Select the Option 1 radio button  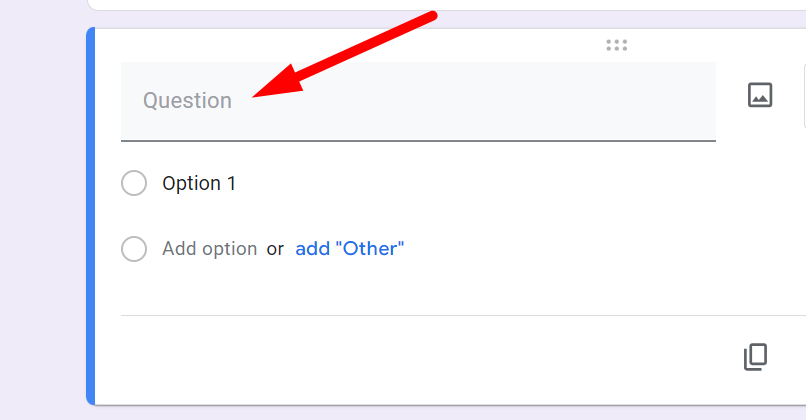134,183
